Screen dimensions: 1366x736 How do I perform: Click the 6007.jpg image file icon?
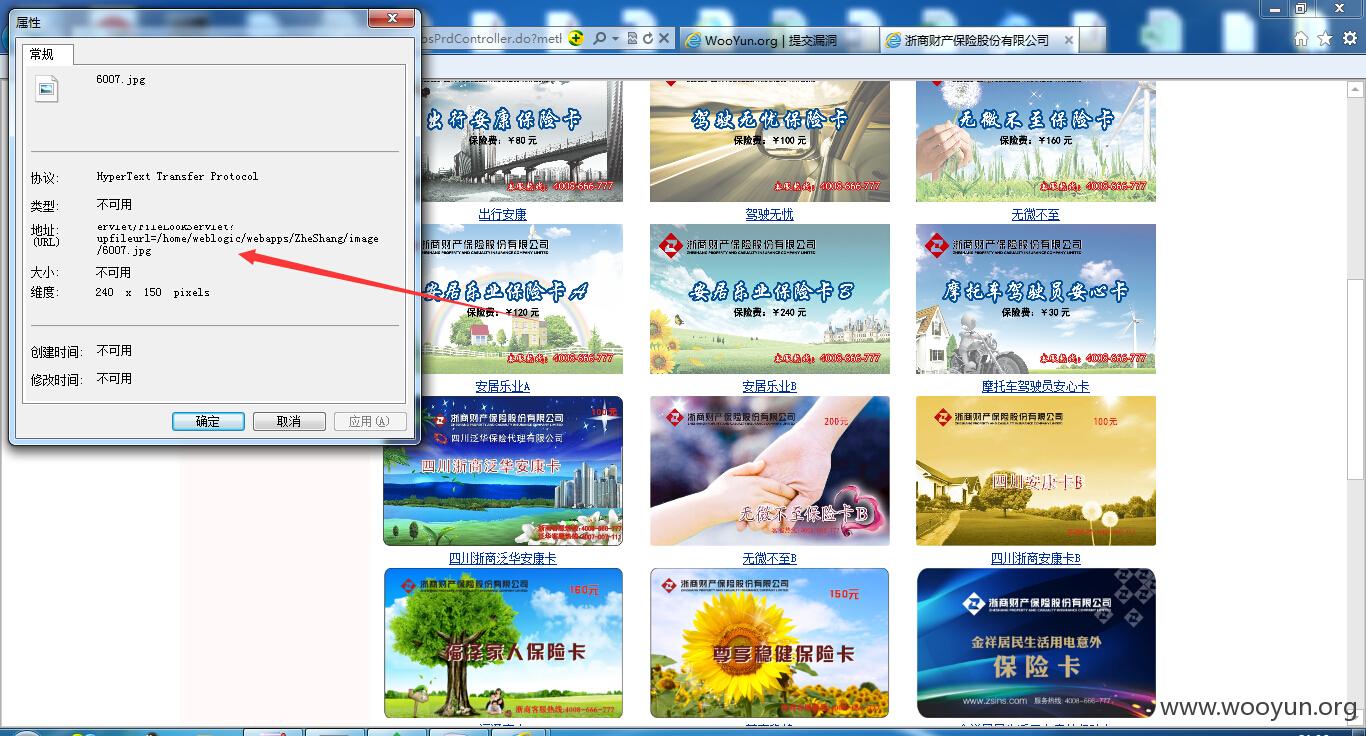coord(46,89)
